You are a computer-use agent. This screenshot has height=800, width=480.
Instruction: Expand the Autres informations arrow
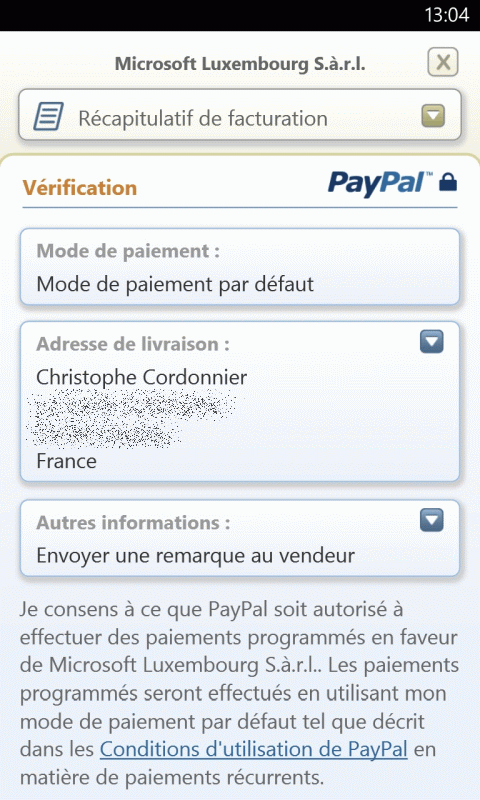click(432, 520)
